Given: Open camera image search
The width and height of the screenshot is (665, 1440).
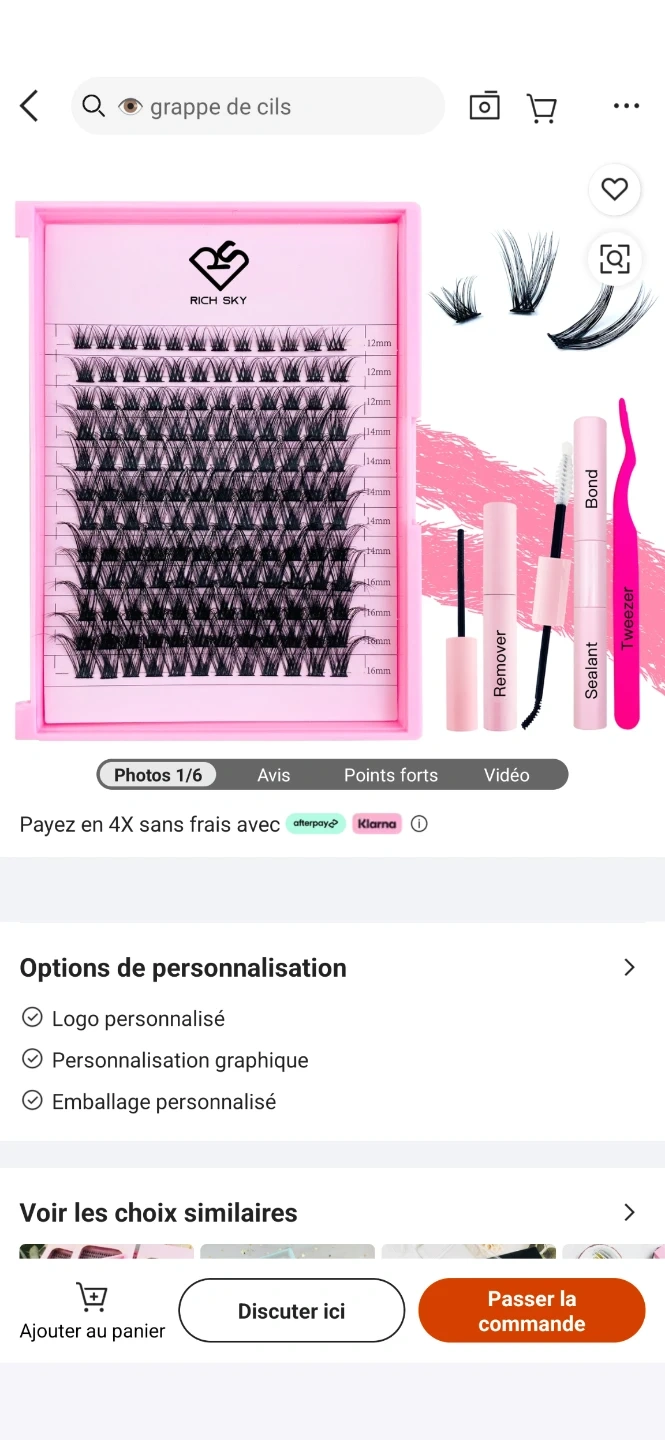Looking at the screenshot, I should 484,106.
